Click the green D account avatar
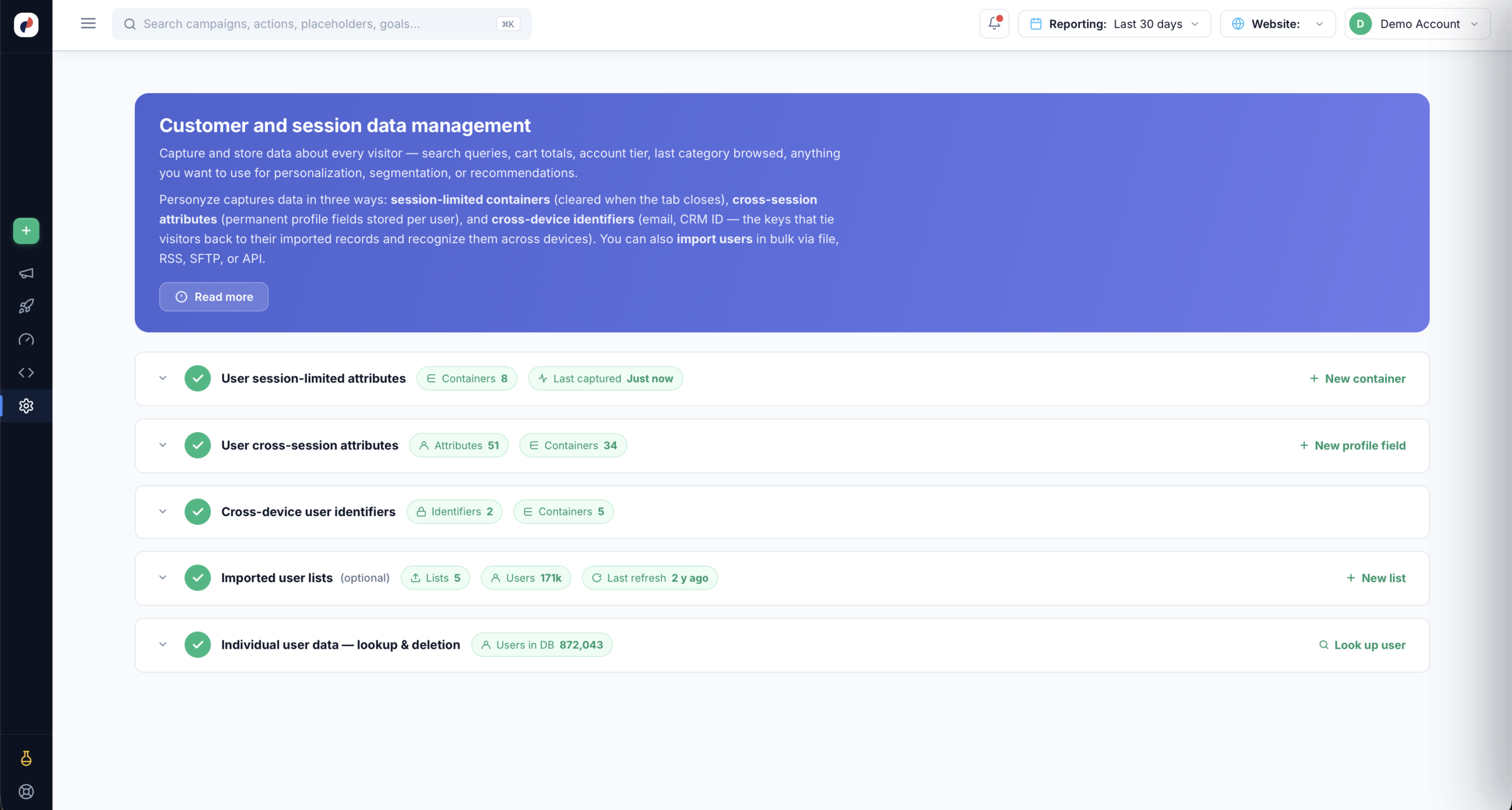 [x=1360, y=24]
